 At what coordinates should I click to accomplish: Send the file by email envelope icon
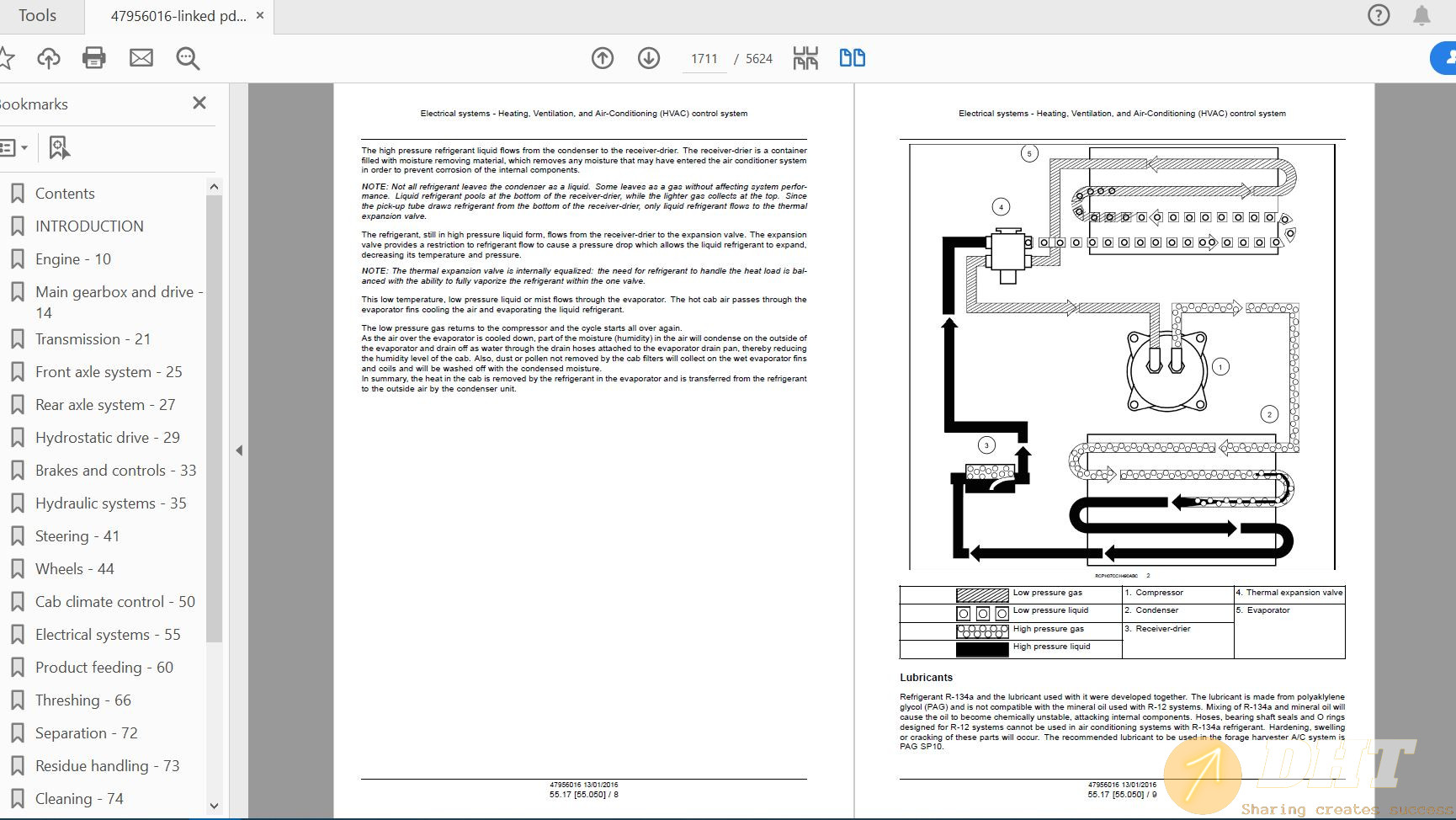pyautogui.click(x=141, y=58)
